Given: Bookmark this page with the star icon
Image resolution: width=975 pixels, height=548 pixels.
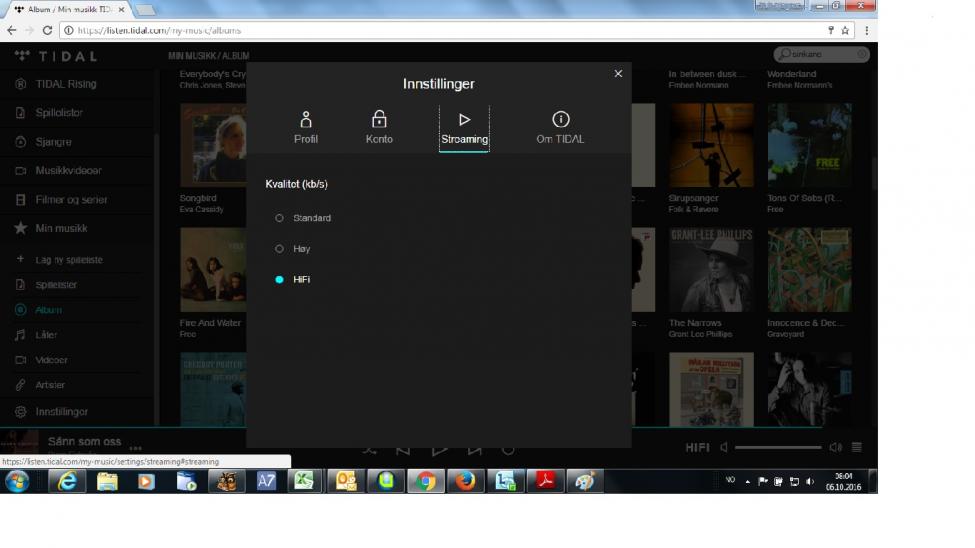Looking at the screenshot, I should [x=845, y=30].
